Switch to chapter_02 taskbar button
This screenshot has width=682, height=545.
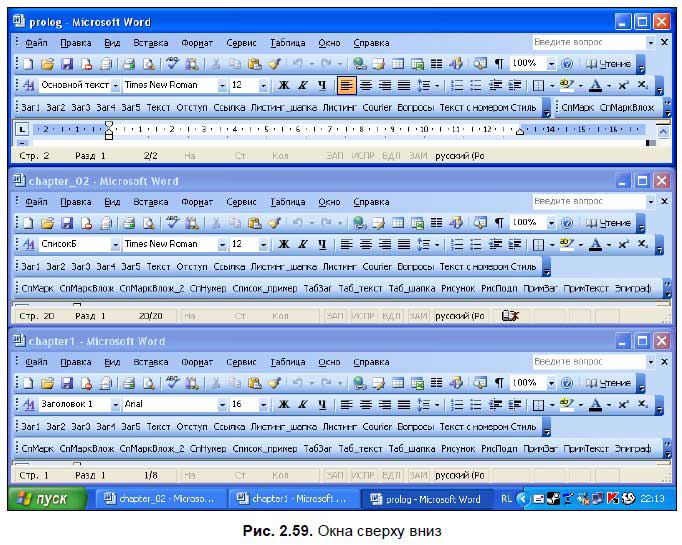[x=160, y=498]
